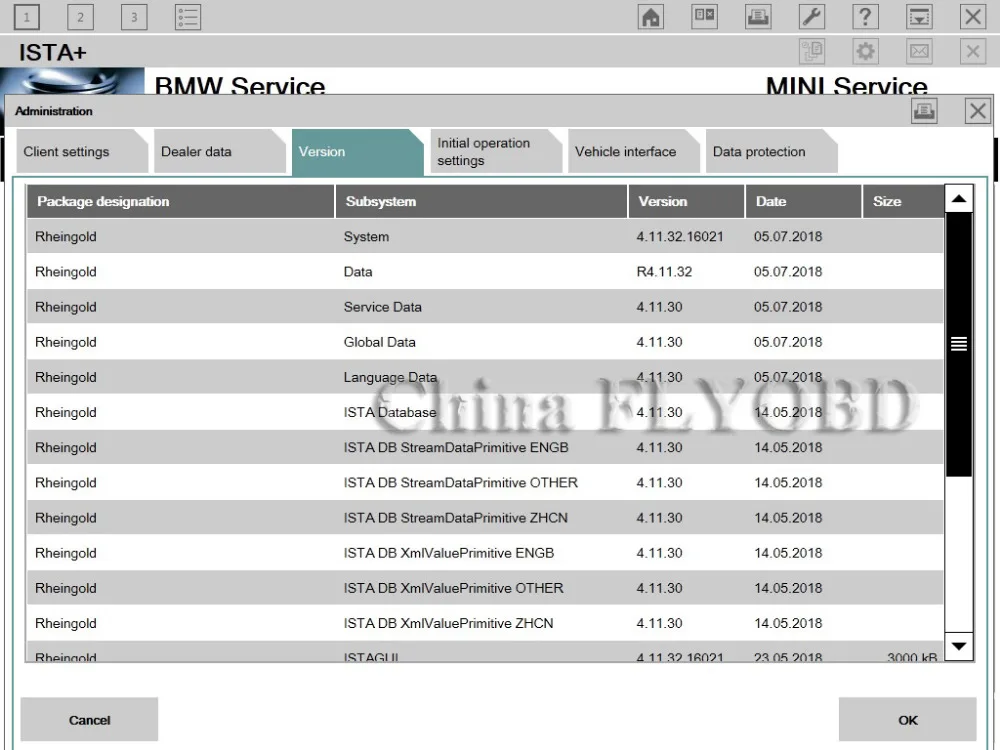
Task: Click the Date column header
Action: [804, 202]
